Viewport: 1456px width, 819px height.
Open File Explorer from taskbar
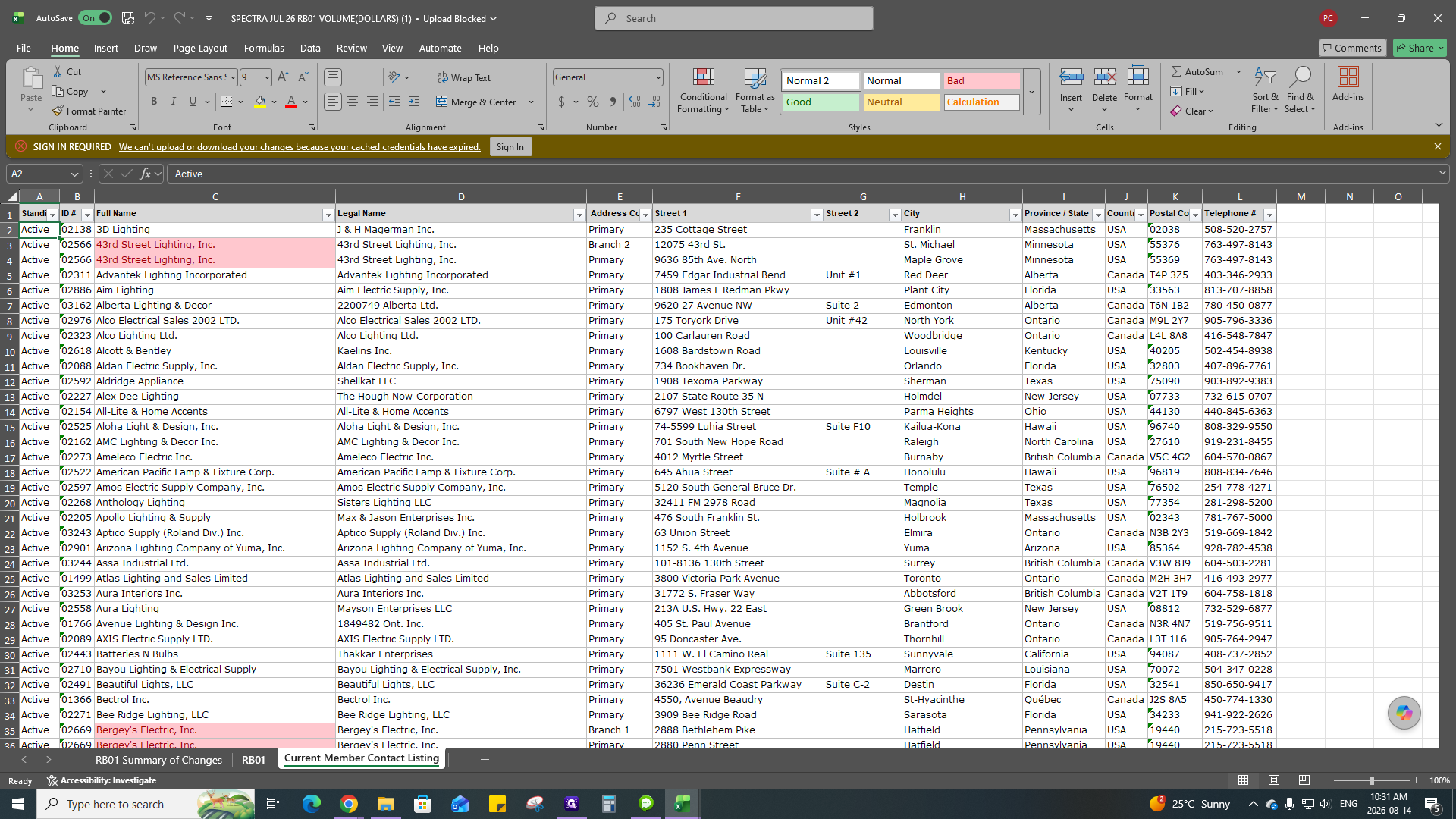click(386, 804)
